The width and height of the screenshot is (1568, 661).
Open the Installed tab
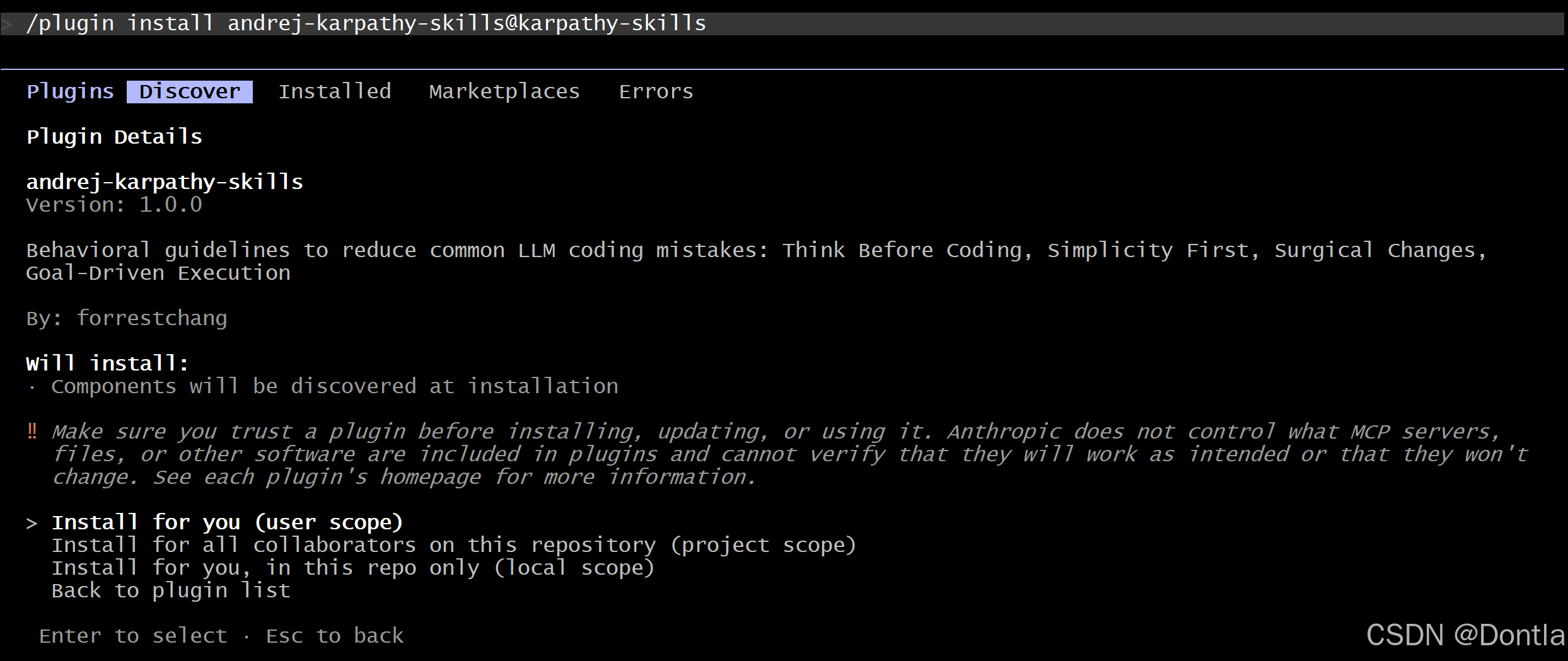(x=335, y=91)
